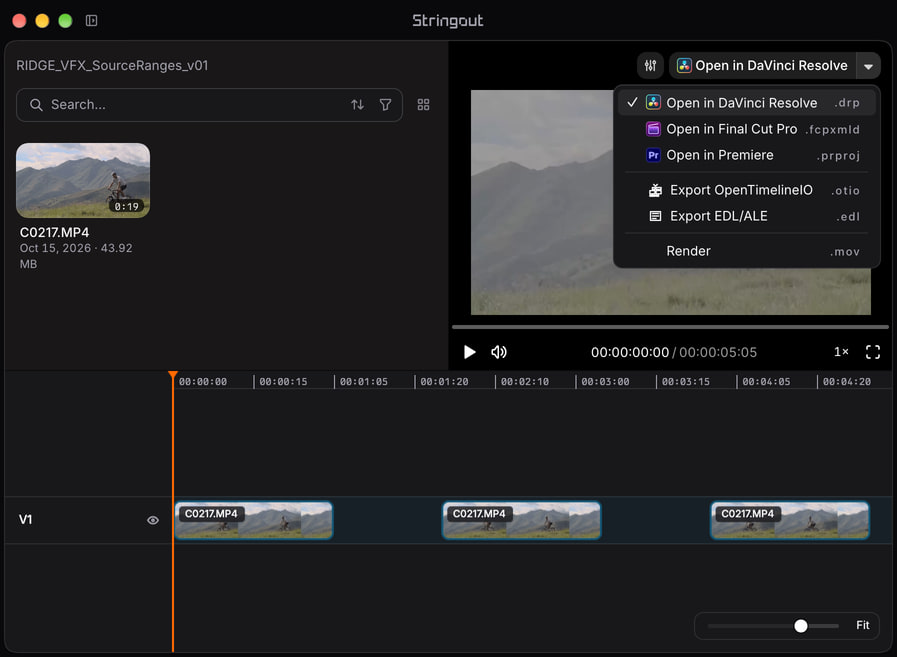Image resolution: width=897 pixels, height=657 pixels.
Task: Click the Fit zoom button
Action: [863, 626]
